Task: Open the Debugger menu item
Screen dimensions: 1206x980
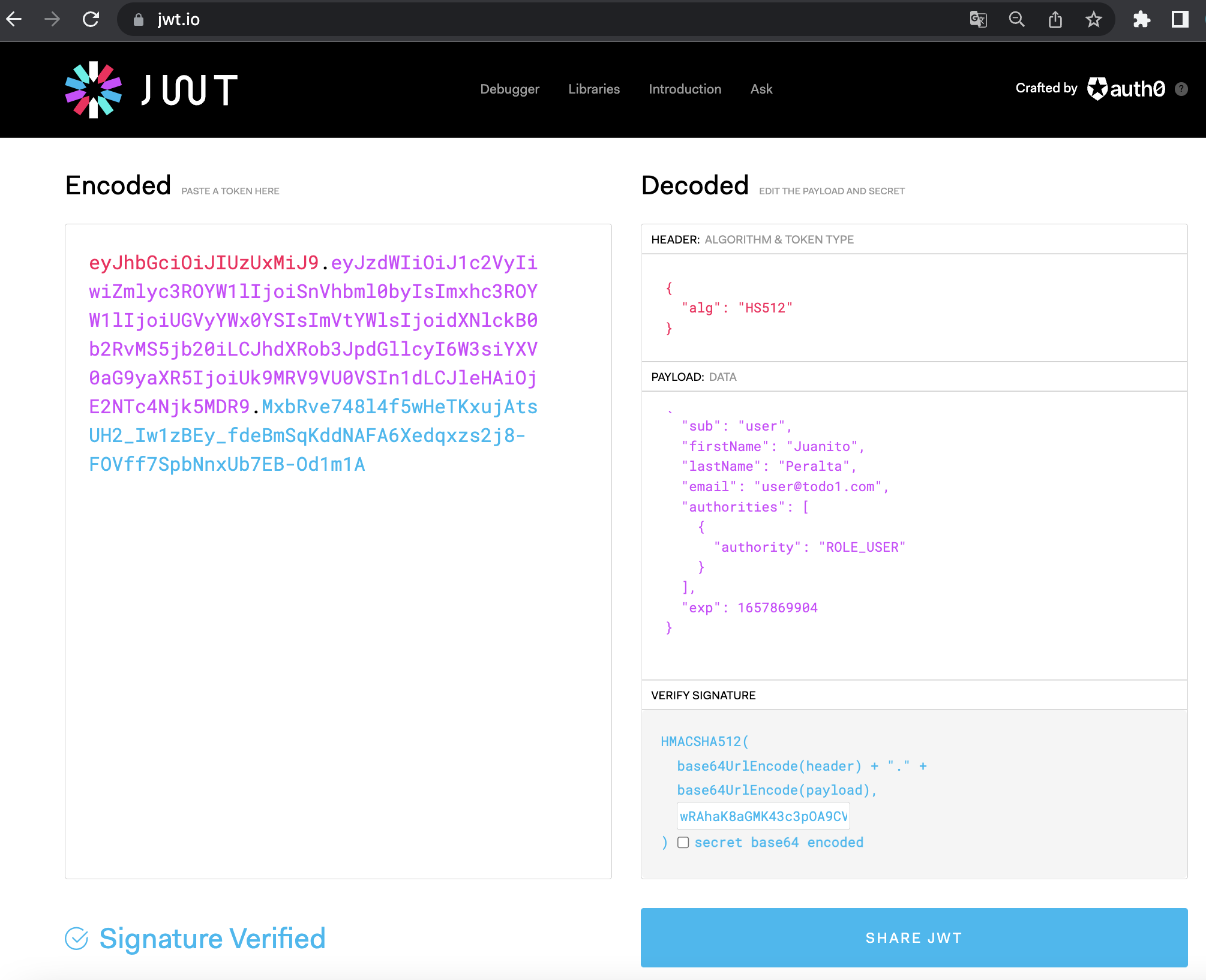Action: 509,89
